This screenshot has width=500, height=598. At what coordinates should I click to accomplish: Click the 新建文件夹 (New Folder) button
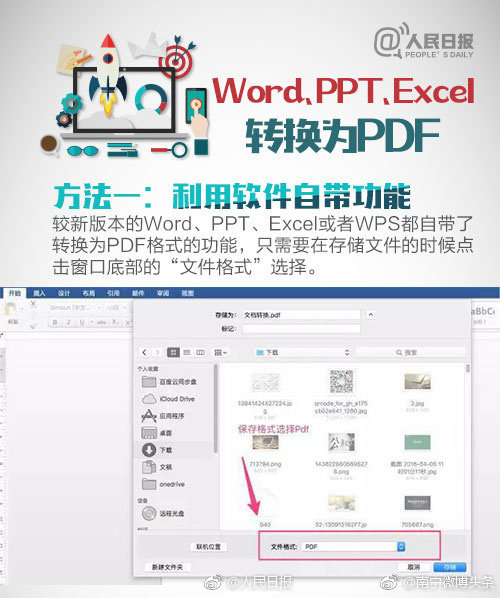point(167,567)
